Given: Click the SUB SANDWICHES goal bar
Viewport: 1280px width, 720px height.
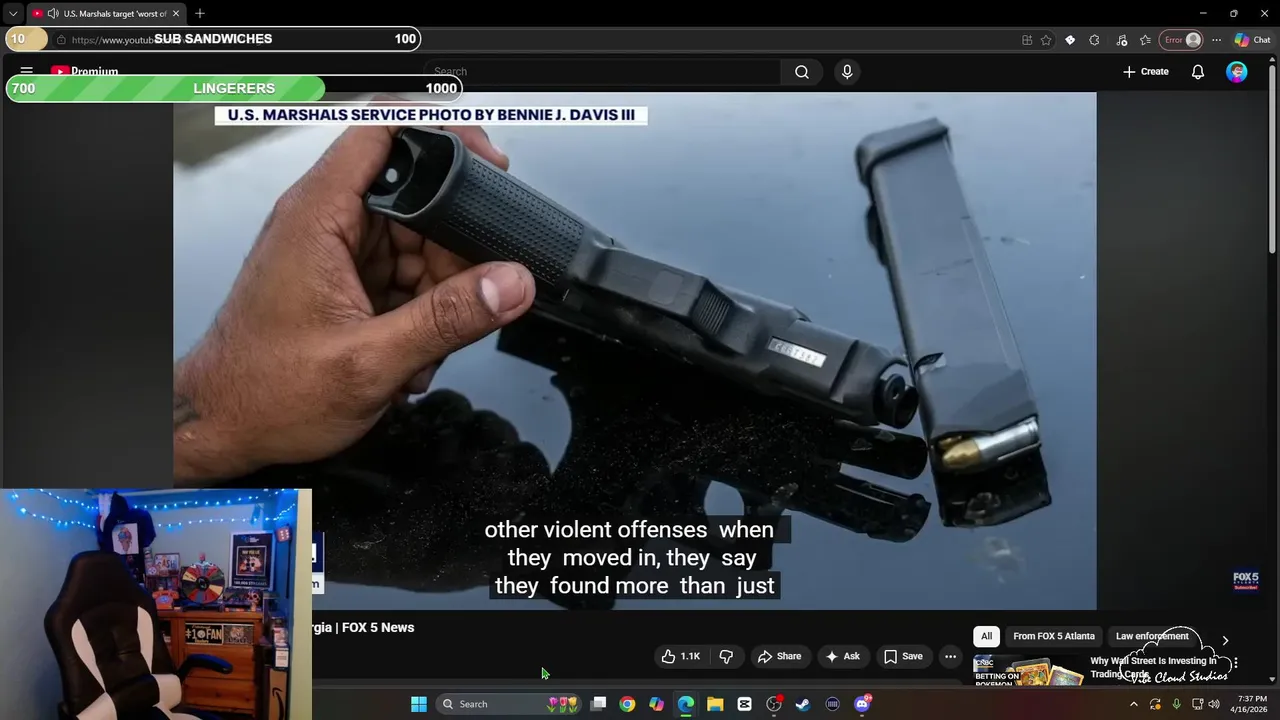Looking at the screenshot, I should click(x=213, y=39).
